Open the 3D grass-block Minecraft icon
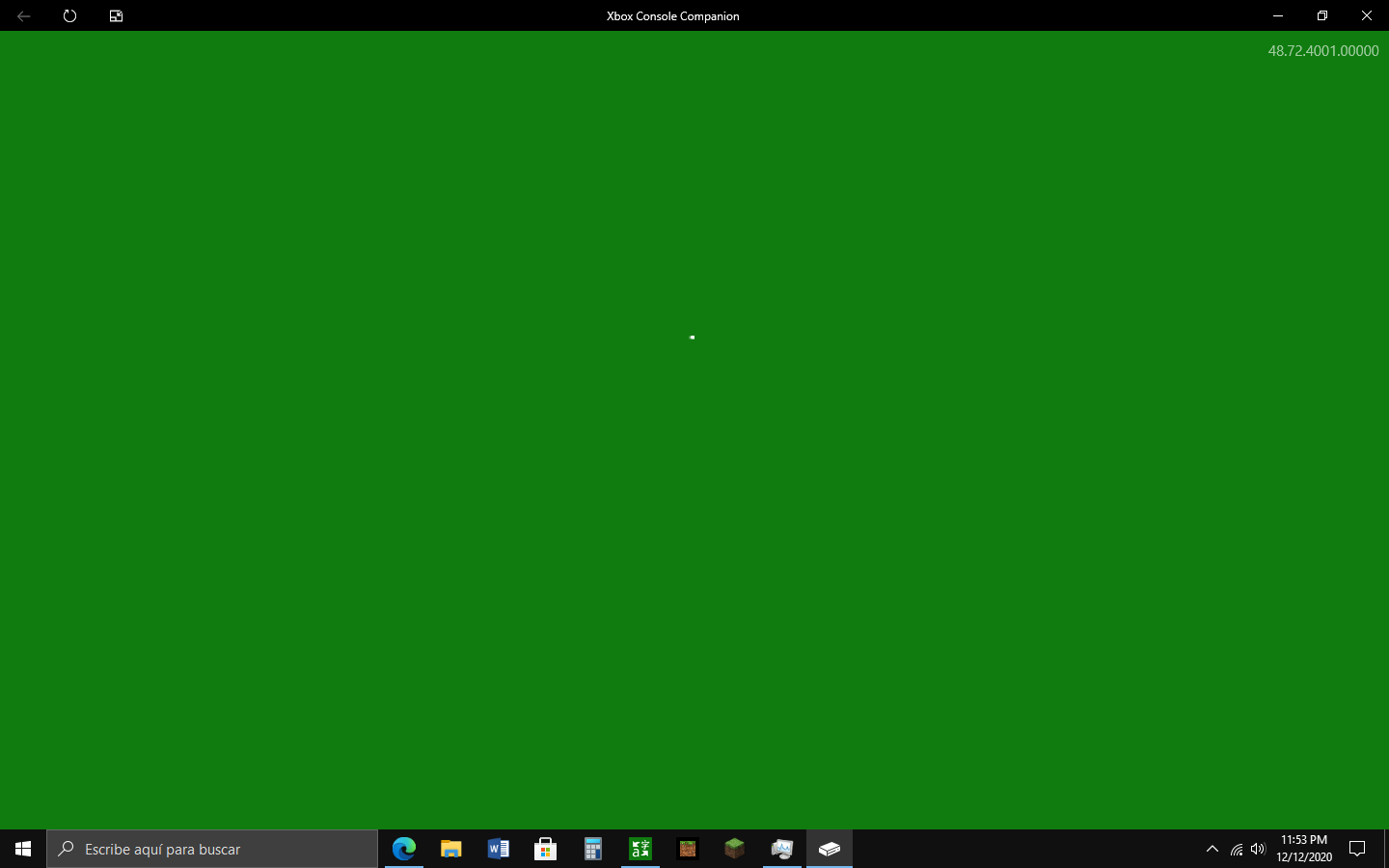Viewport: 1389px width, 868px height. pyautogui.click(x=735, y=849)
